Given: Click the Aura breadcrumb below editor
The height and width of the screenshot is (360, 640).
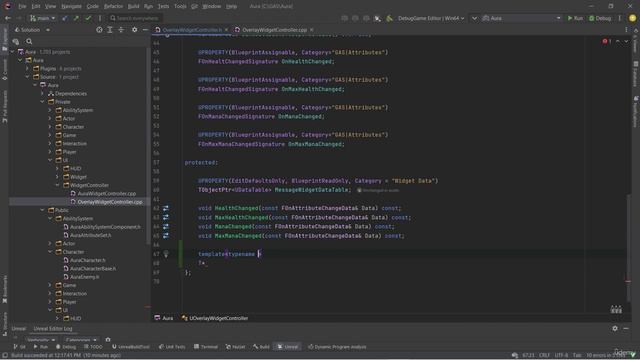Looking at the screenshot, I should pos(164,318).
